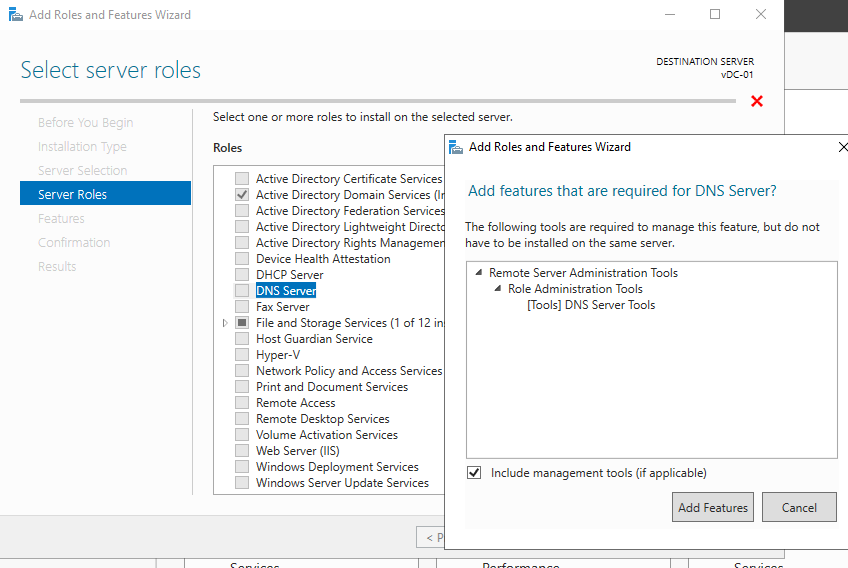Viewport: 848px width, 568px height.
Task: Select Windows Server Update Services label
Action: [342, 483]
